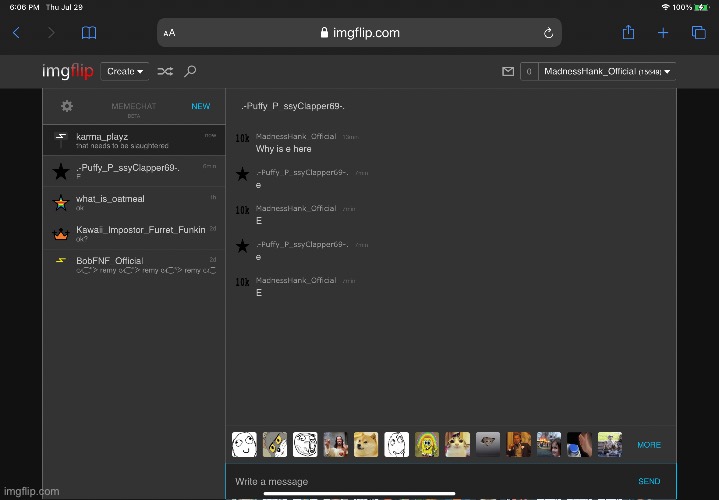The image size is (719, 500).
Task: Open the mail notifications envelope icon
Action: pyautogui.click(x=507, y=72)
